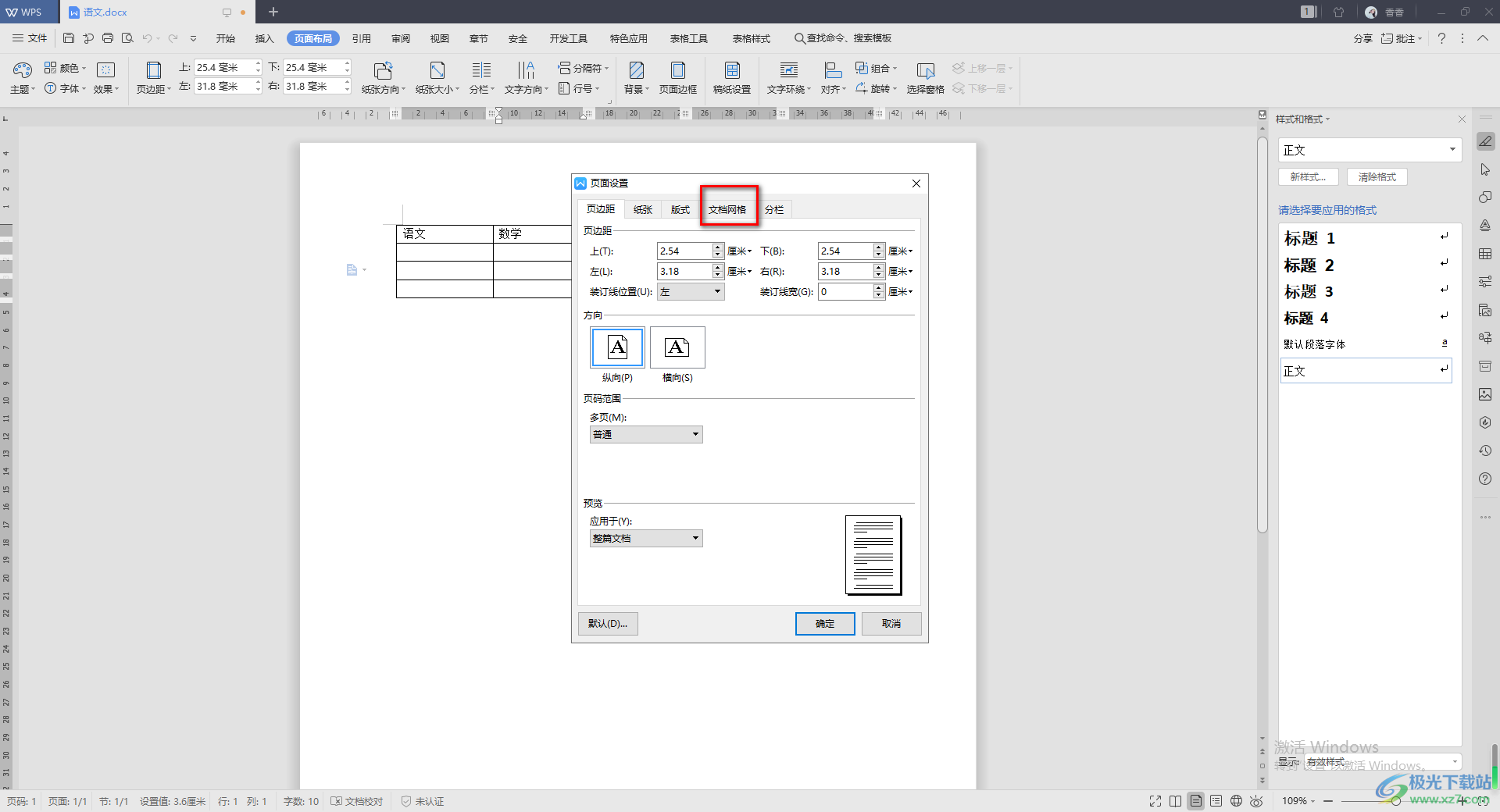Toggle the page view mode icon in status bar

[x=1196, y=801]
